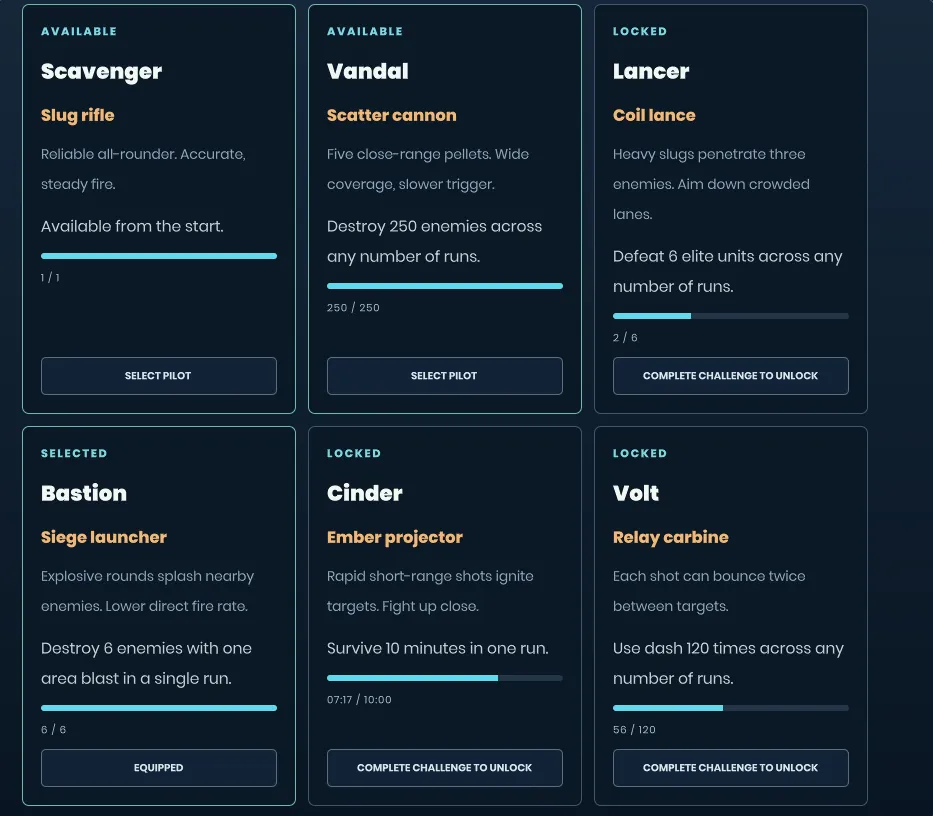933x816 pixels.
Task: Click the 07:17 / 10:00 timer text
Action: (x=359, y=700)
